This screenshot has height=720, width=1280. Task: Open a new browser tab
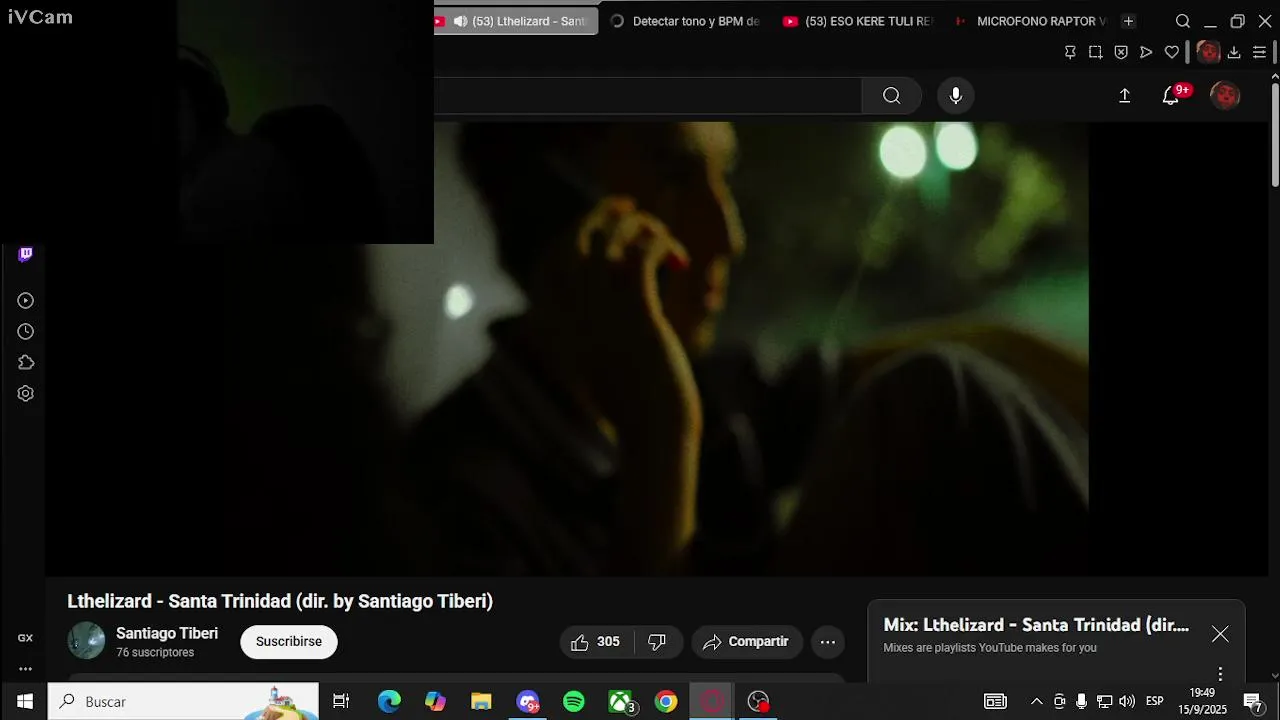(x=1129, y=21)
